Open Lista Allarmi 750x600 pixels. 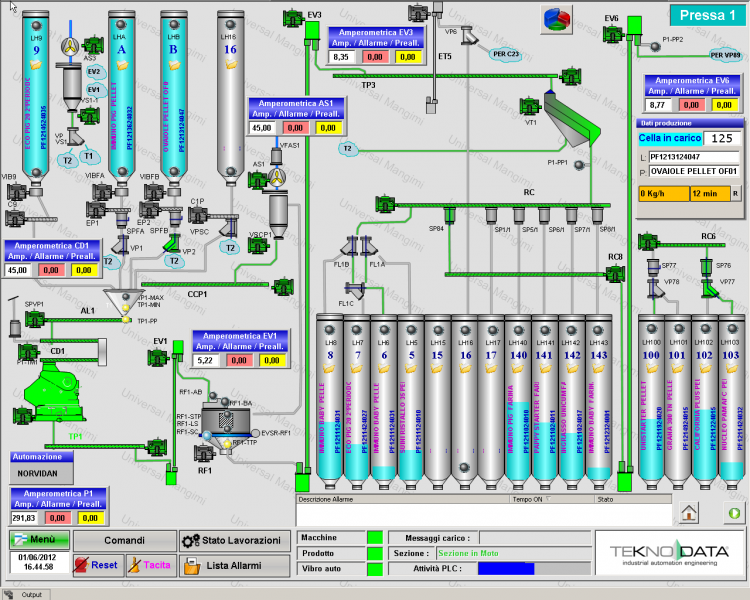[235, 566]
